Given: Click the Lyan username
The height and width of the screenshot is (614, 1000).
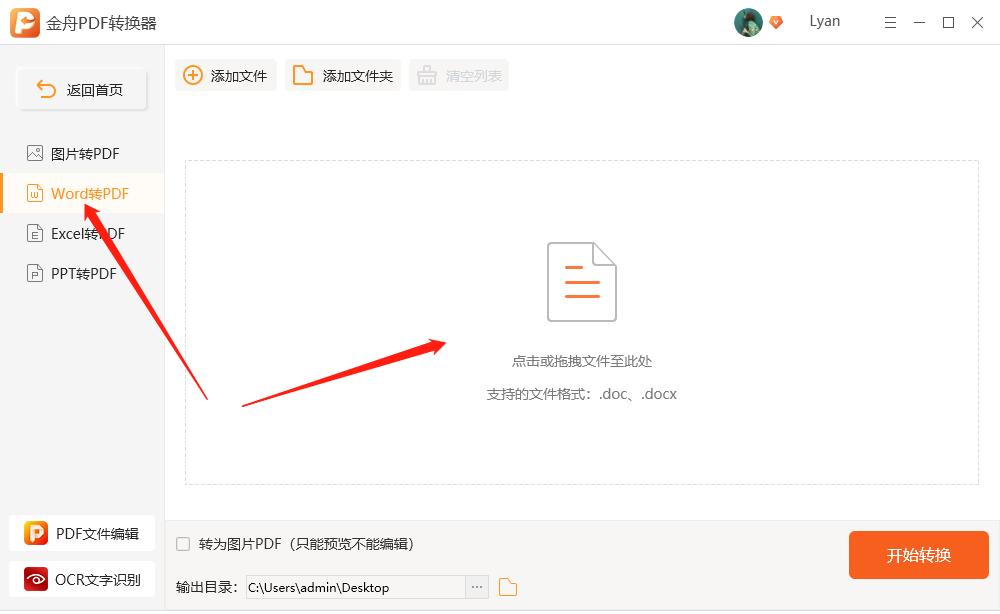Looking at the screenshot, I should [825, 21].
